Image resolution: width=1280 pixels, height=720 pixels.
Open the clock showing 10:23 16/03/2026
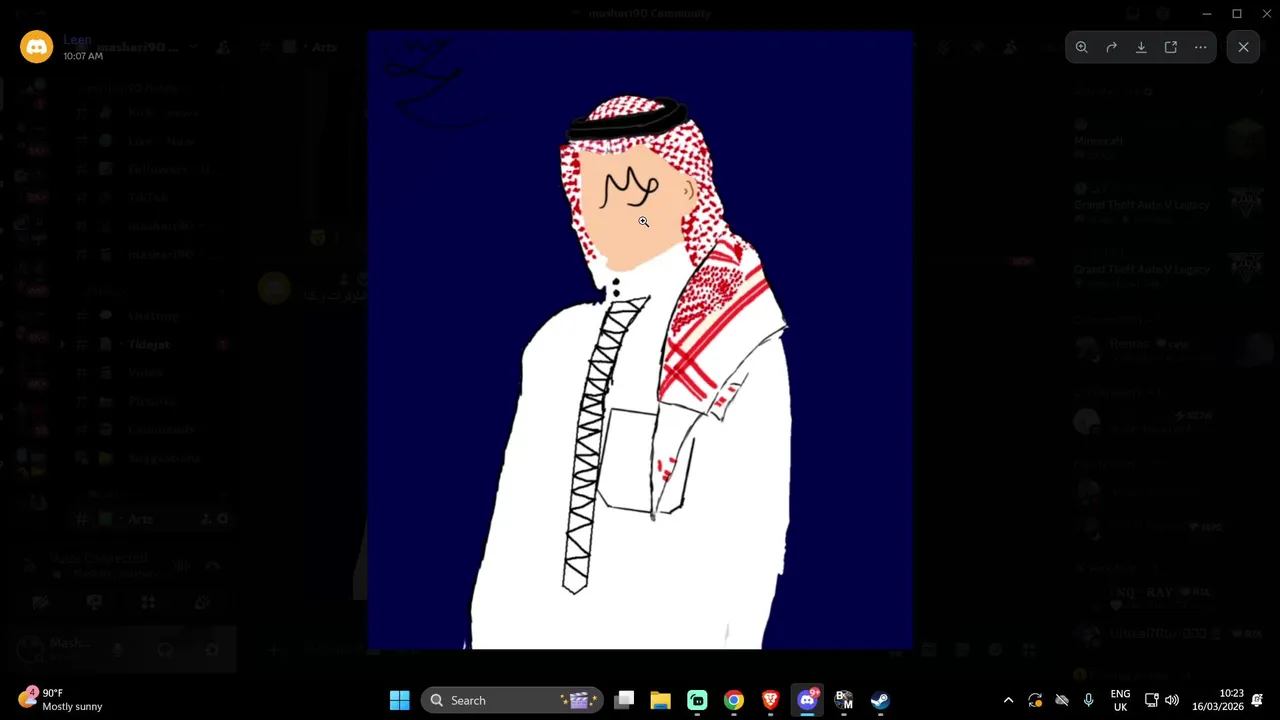tap(1218, 700)
